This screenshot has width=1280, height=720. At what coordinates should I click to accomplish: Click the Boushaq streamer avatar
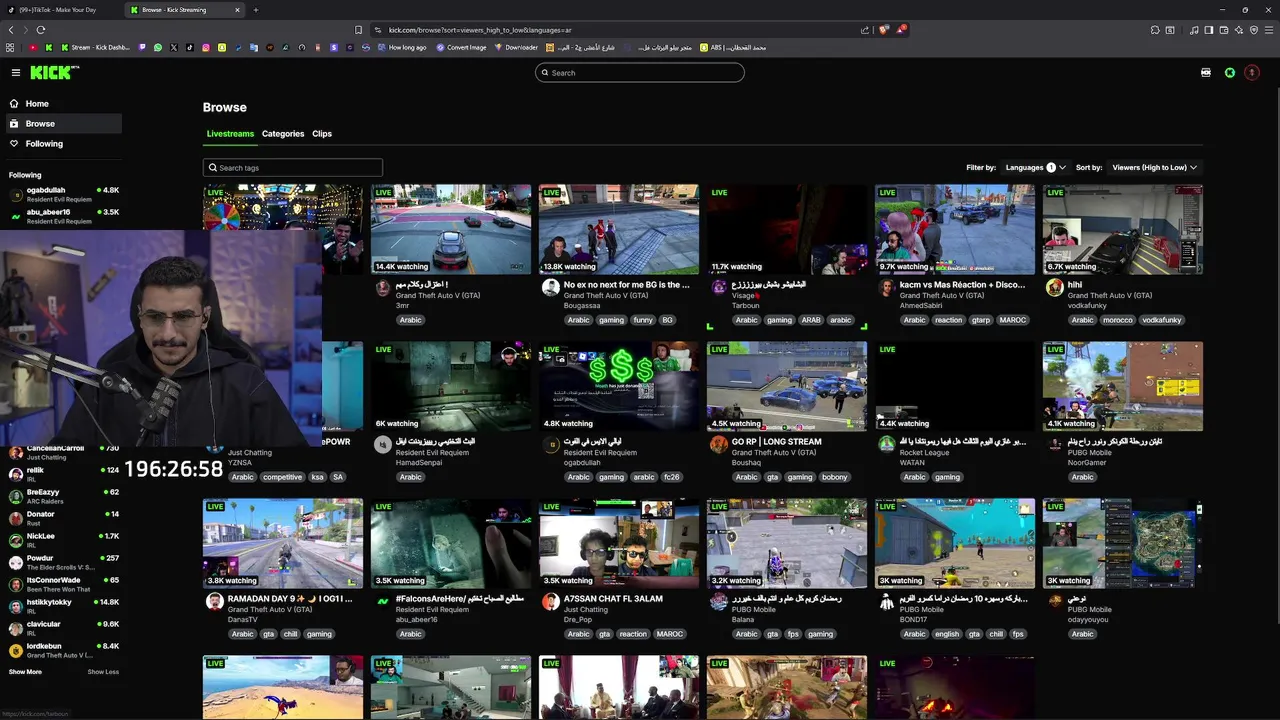(x=718, y=445)
